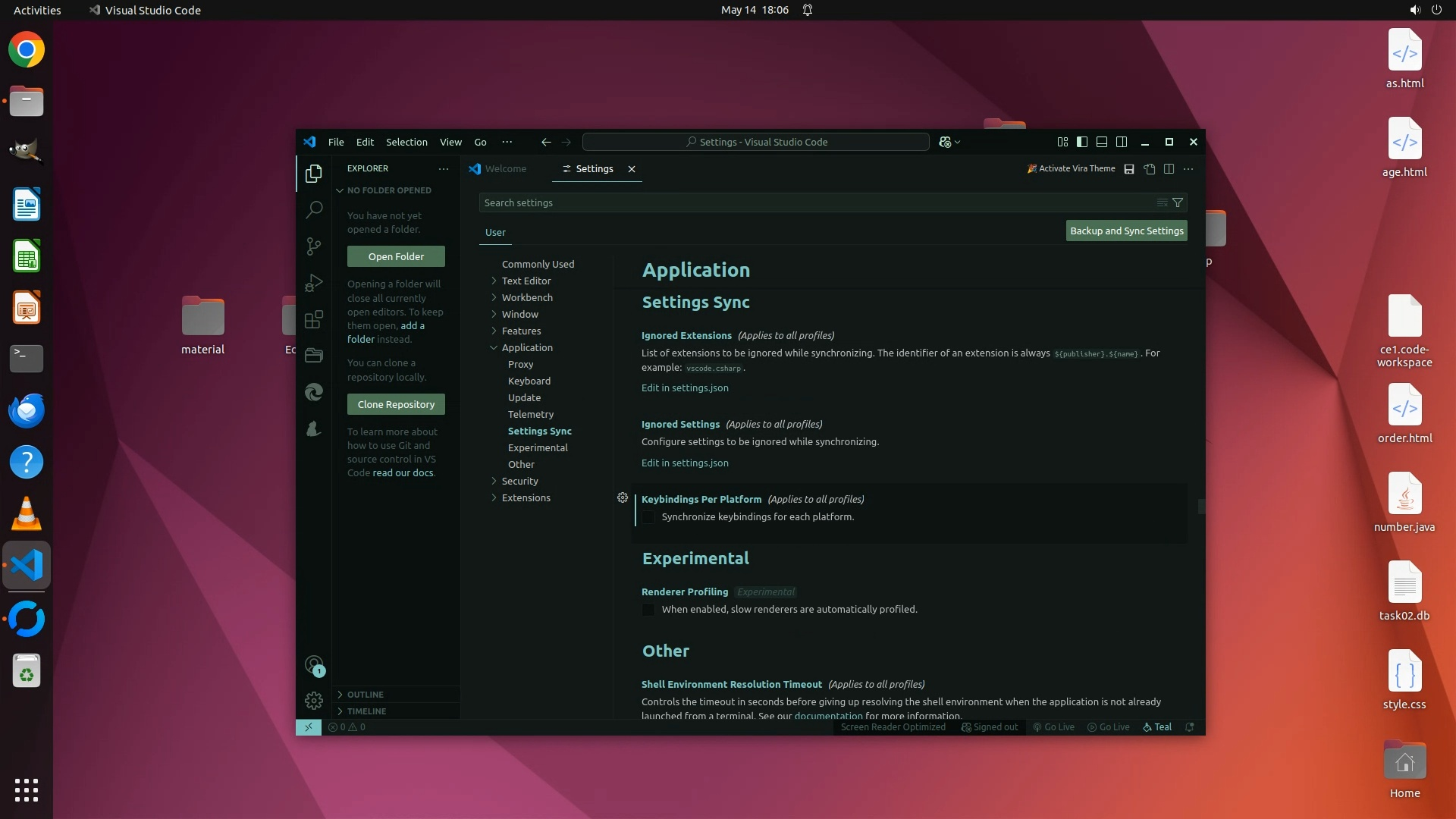
Task: Click the Open Folder button
Action: click(x=396, y=256)
